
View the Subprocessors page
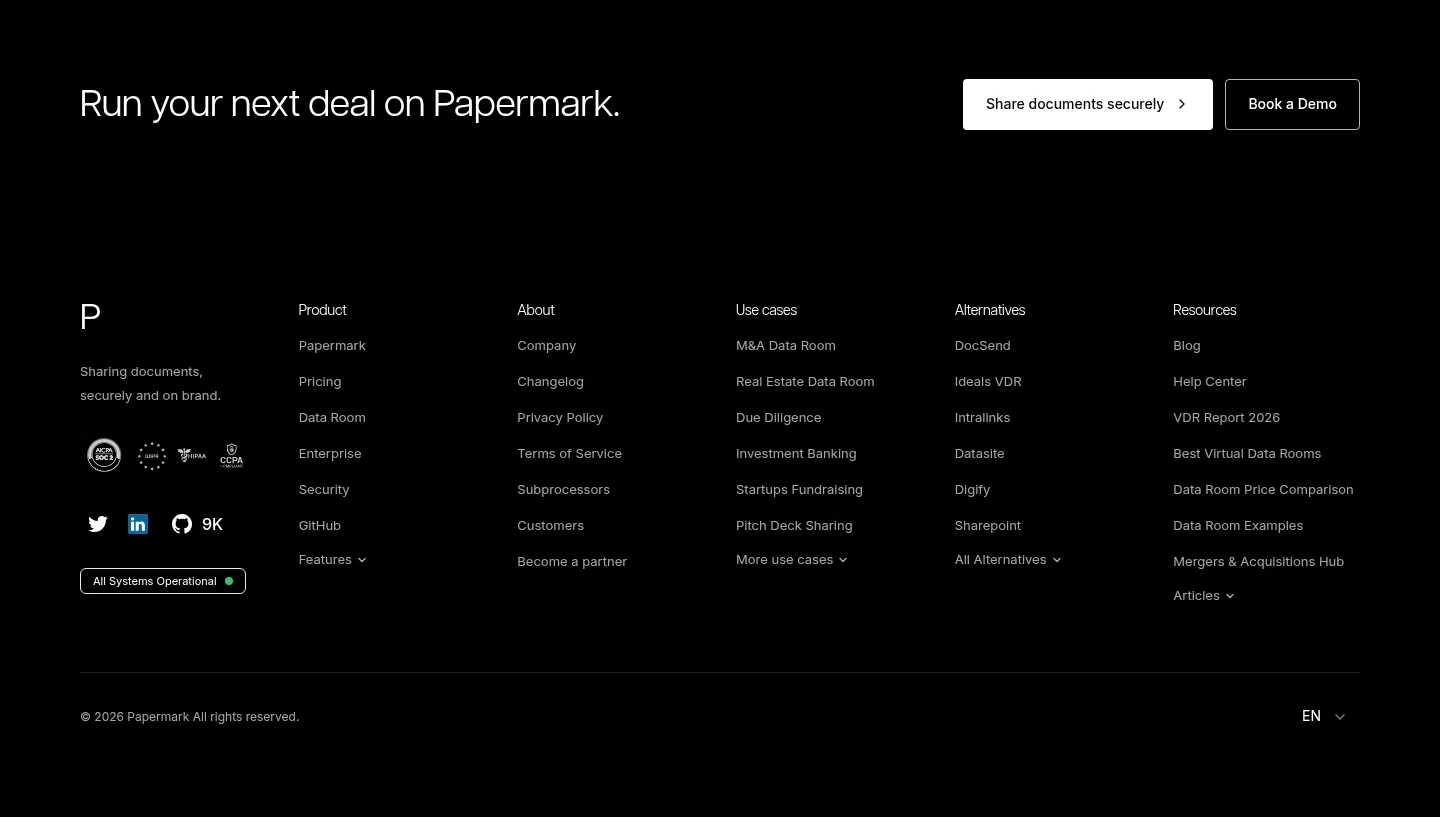pyautogui.click(x=563, y=489)
